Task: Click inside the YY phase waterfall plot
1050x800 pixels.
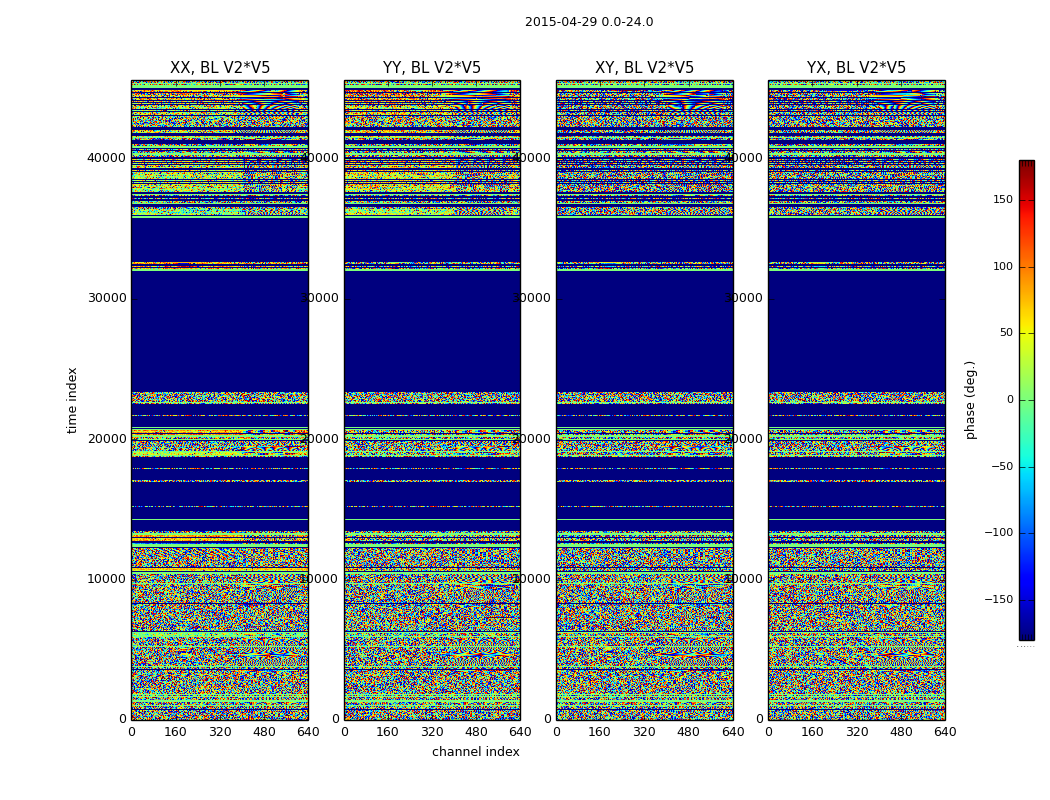Action: 433,400
